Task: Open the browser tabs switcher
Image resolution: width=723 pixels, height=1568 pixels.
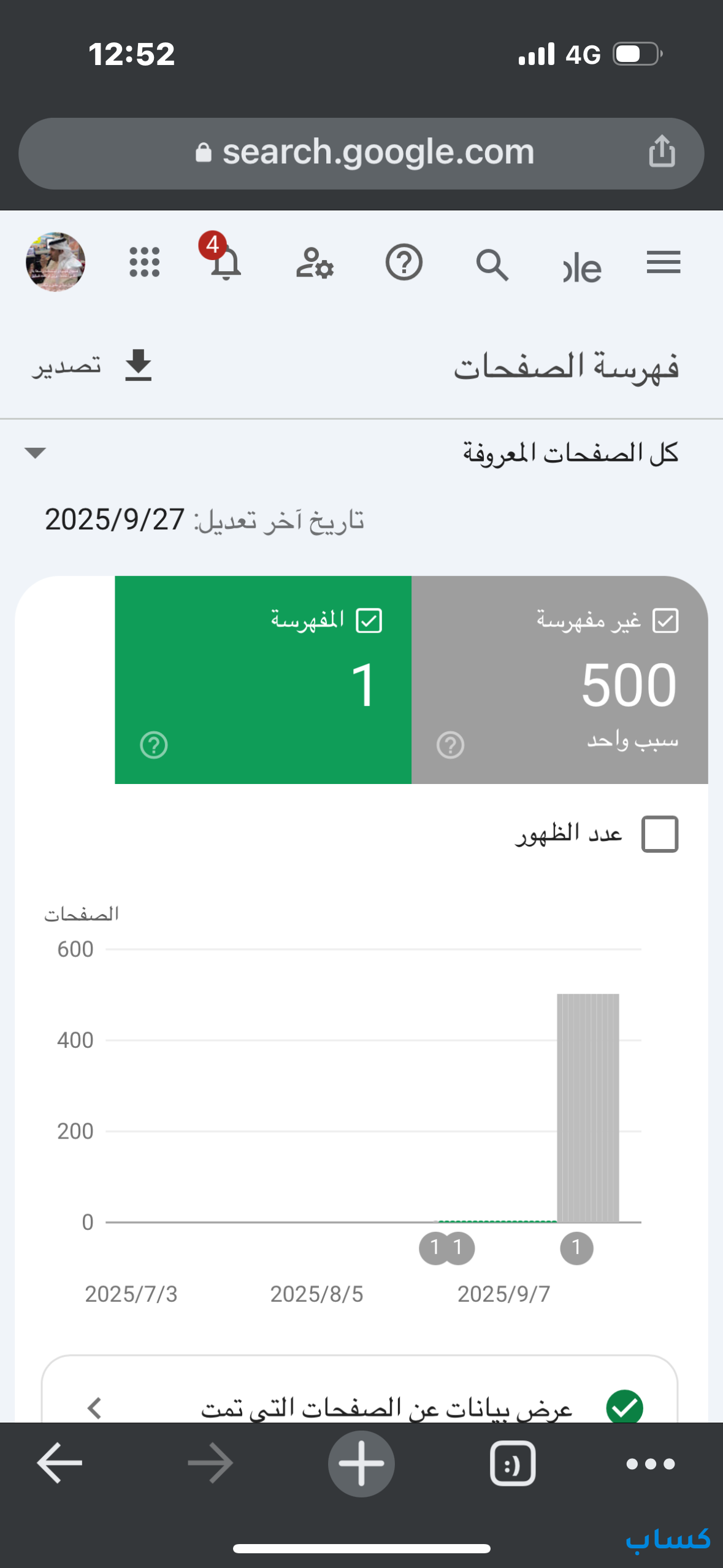Action: pos(513,1464)
